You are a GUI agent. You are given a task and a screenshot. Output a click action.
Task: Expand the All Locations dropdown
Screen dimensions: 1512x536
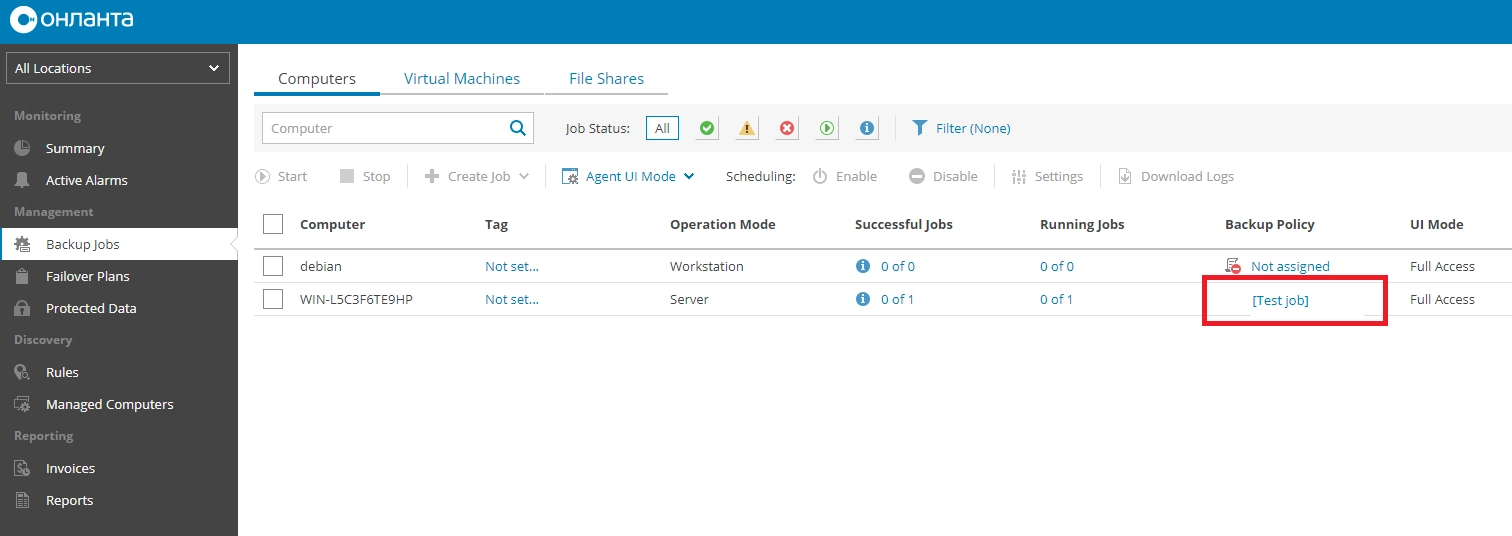pyautogui.click(x=118, y=68)
